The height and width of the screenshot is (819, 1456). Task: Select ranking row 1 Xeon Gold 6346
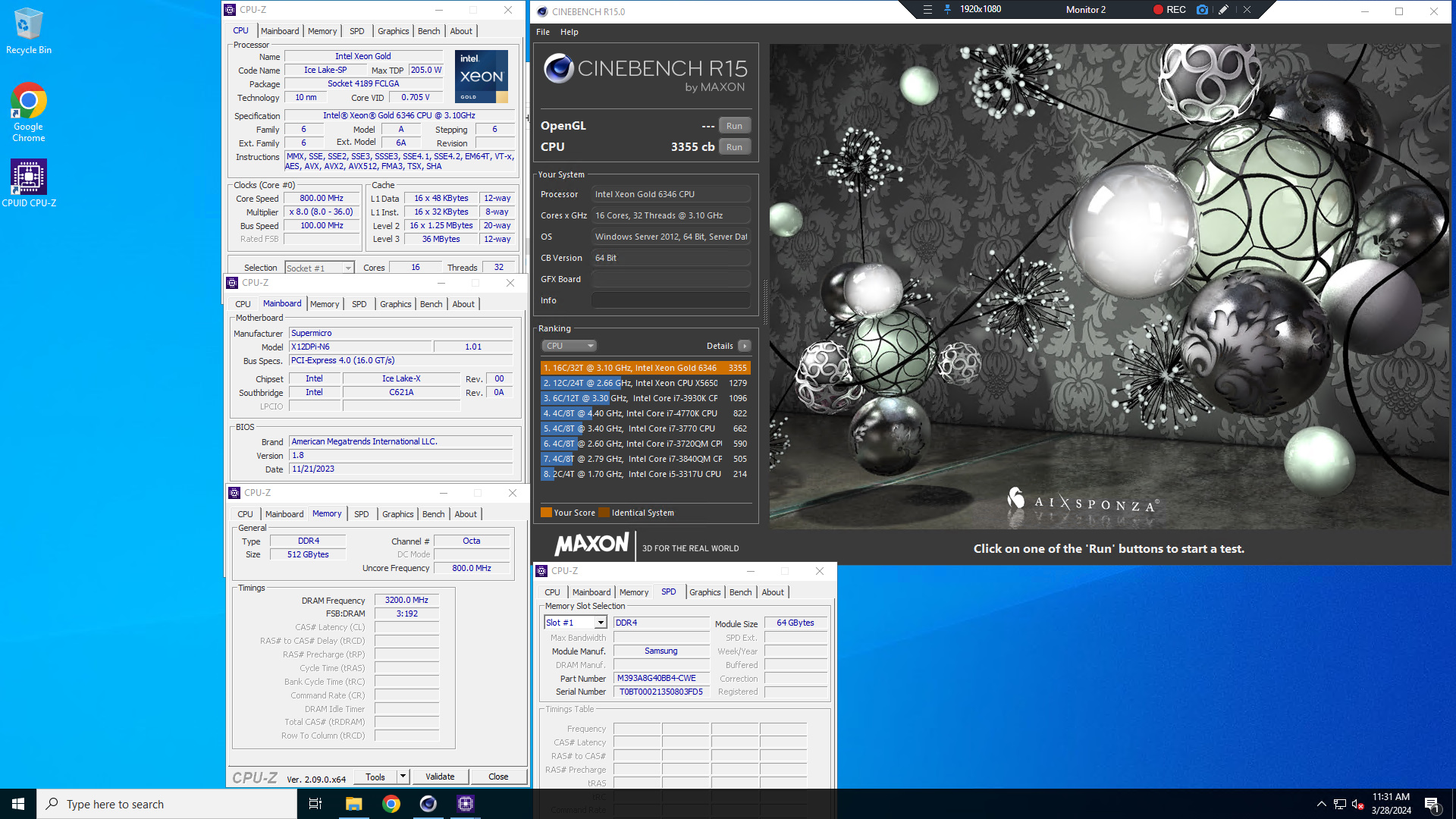point(645,368)
